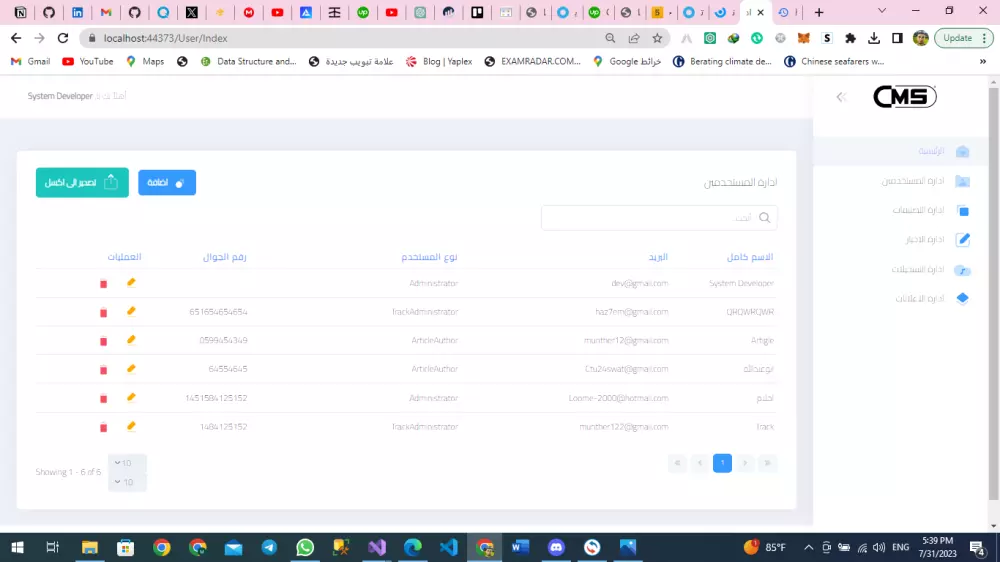Sort by البريد email column header
The height and width of the screenshot is (562, 1000).
tap(658, 256)
